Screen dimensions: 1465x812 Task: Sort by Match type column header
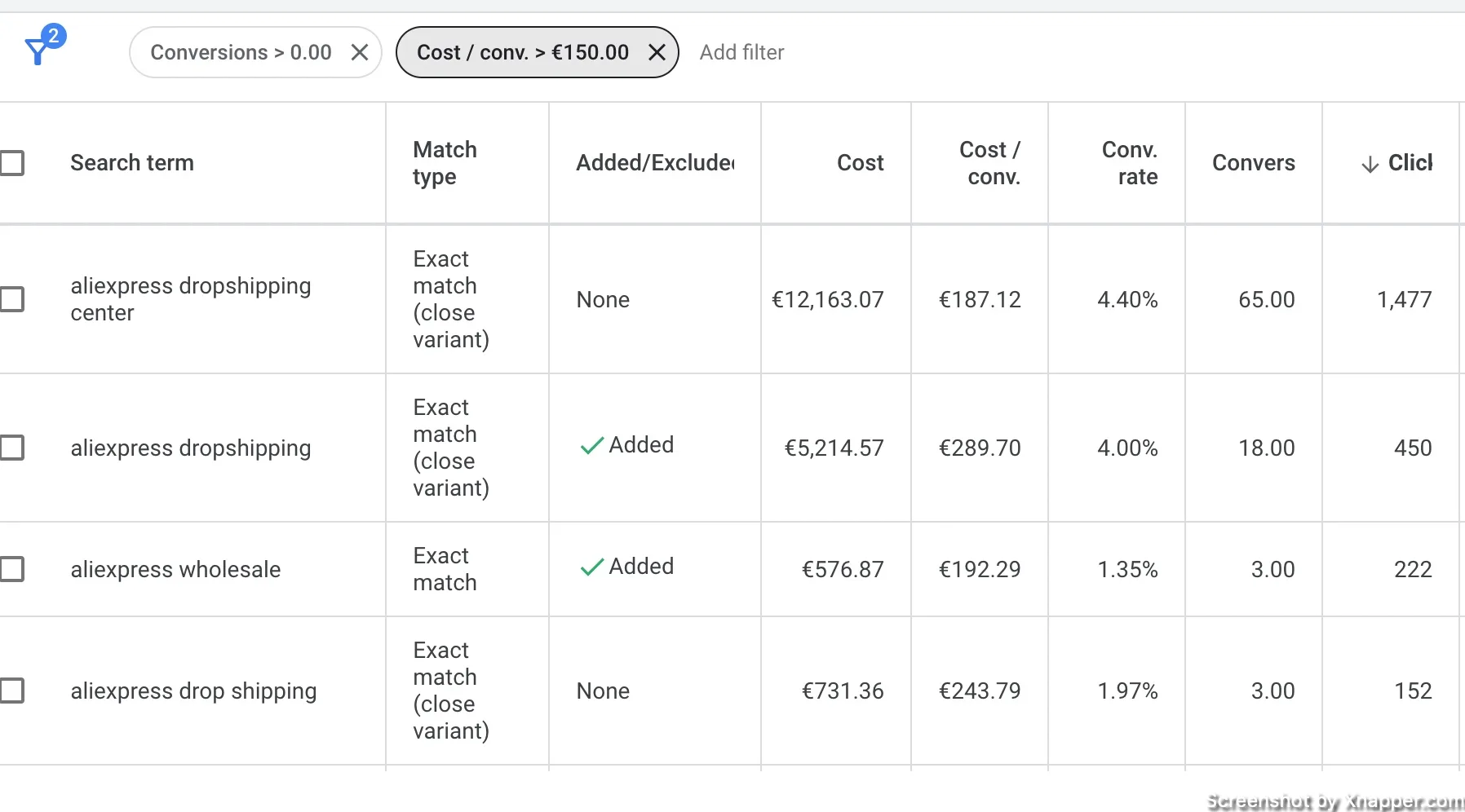pyautogui.click(x=445, y=163)
